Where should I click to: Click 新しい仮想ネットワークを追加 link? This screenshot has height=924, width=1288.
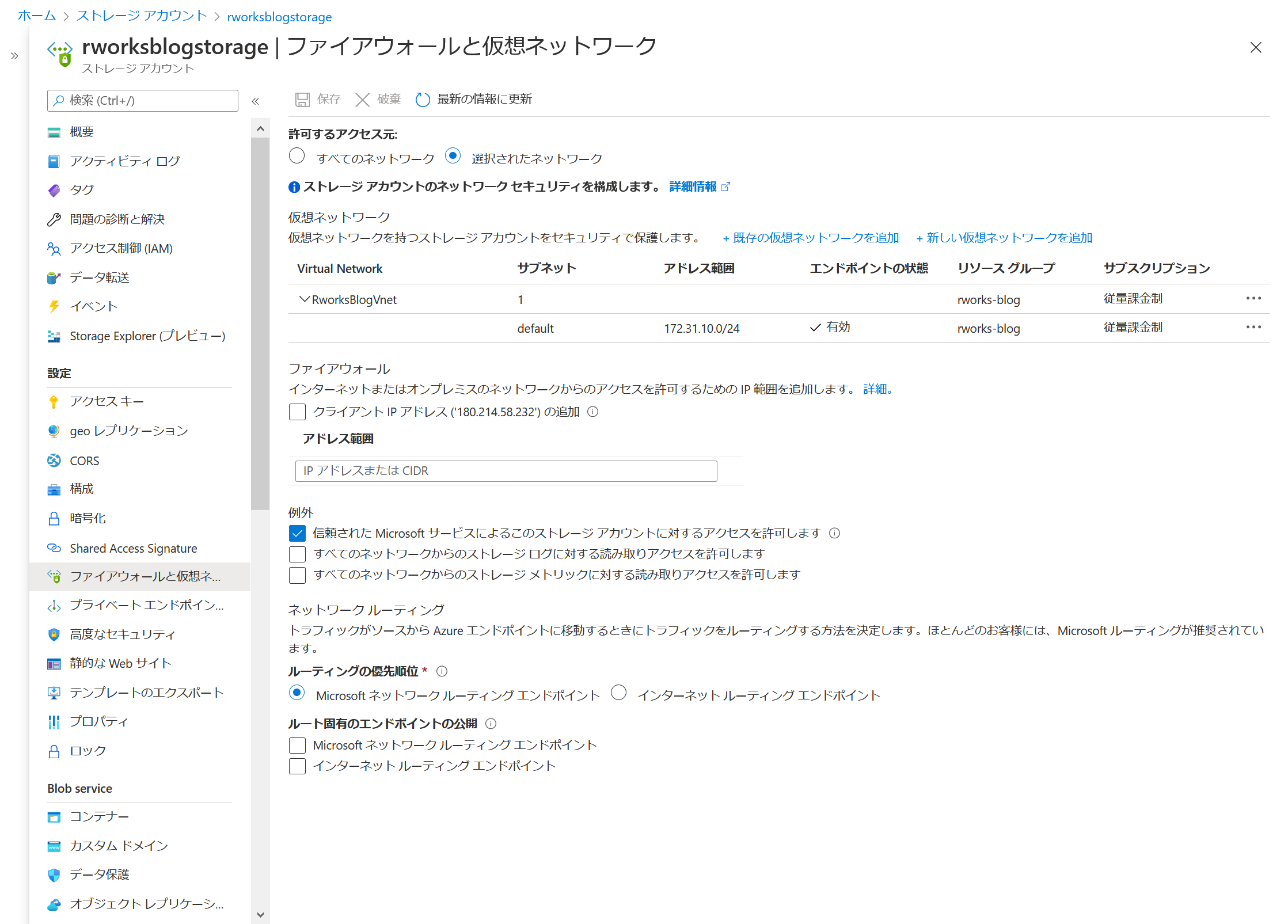(1004, 238)
